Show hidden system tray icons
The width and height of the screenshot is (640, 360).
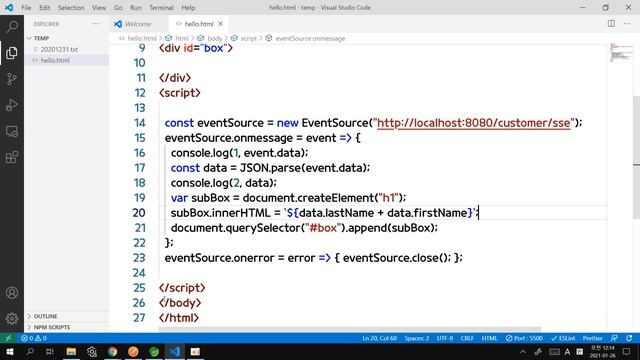522,351
